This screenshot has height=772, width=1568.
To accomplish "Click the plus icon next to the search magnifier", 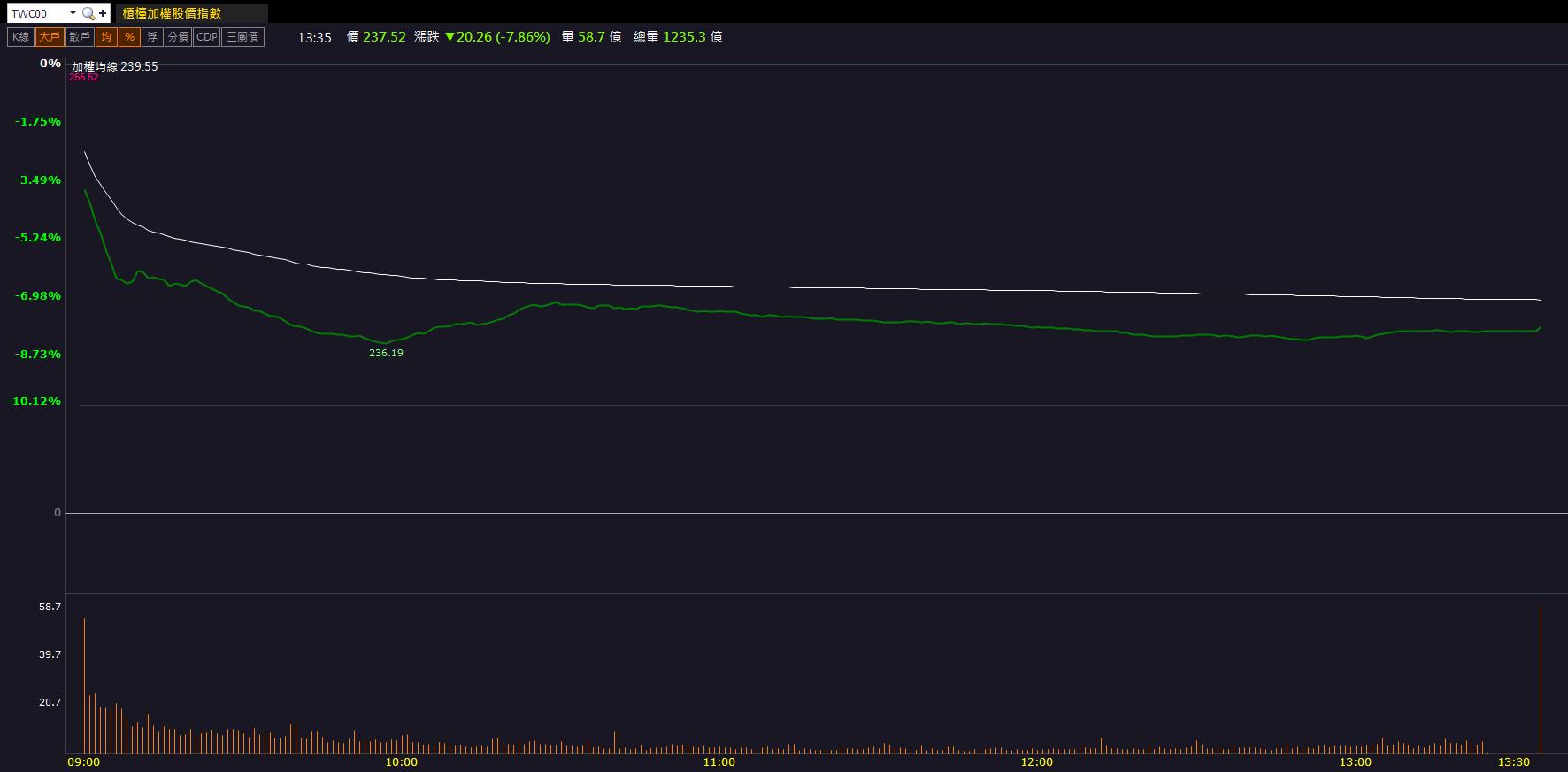I will coord(103,13).
